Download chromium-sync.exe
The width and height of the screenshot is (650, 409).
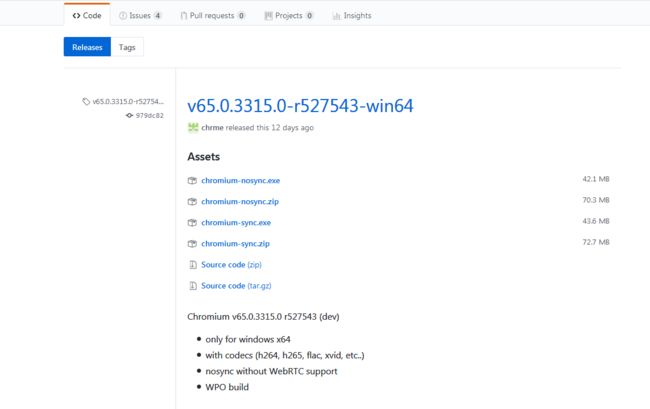pyautogui.click(x=236, y=223)
